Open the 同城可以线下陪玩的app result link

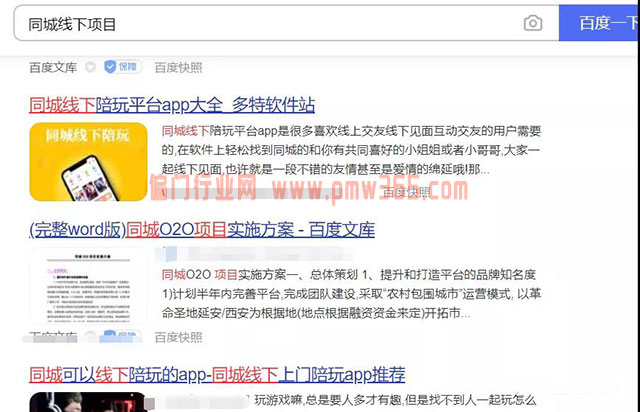coord(217,374)
